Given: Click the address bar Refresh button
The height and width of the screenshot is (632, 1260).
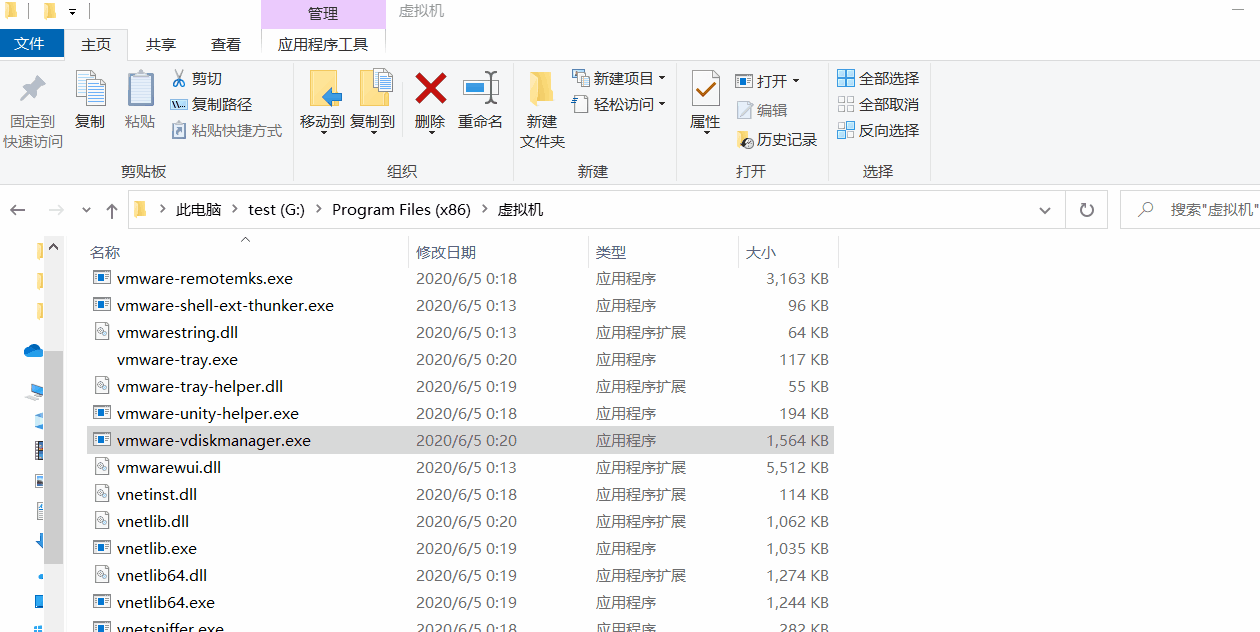Looking at the screenshot, I should [x=1086, y=210].
